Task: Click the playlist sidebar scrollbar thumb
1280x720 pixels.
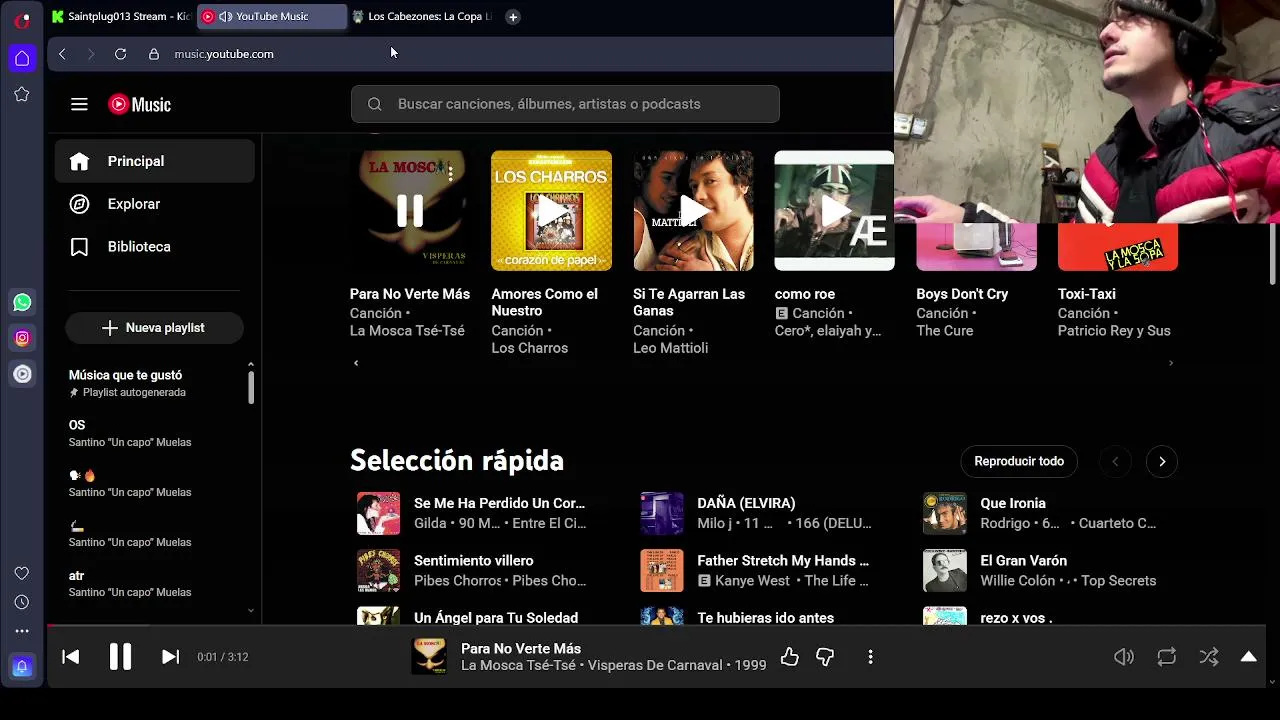Action: click(251, 386)
